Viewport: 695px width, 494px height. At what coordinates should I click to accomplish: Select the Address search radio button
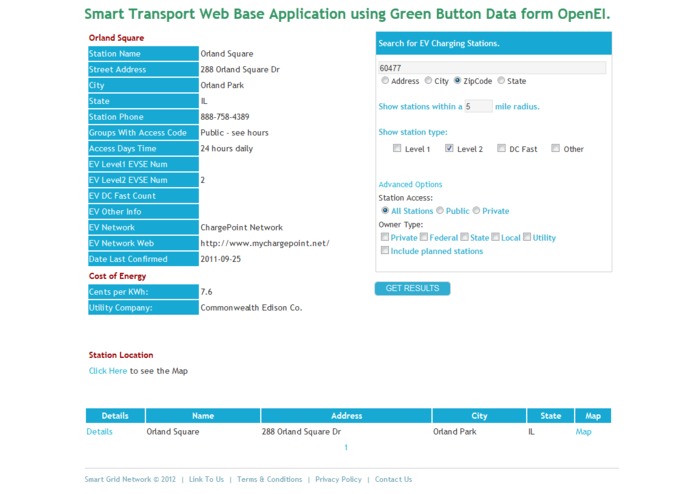coord(385,81)
